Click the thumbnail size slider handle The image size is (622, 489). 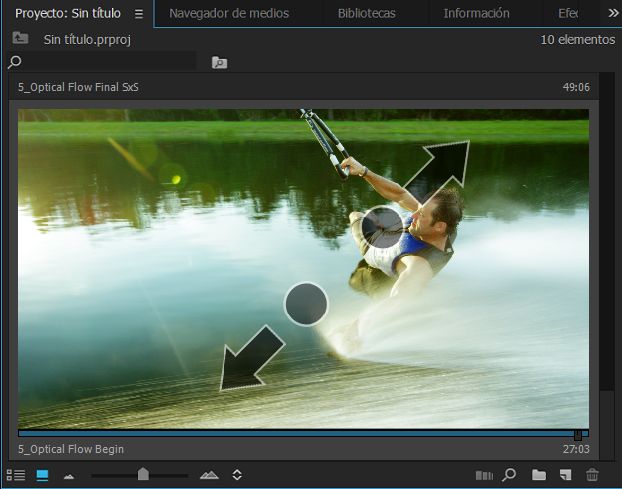(143, 474)
